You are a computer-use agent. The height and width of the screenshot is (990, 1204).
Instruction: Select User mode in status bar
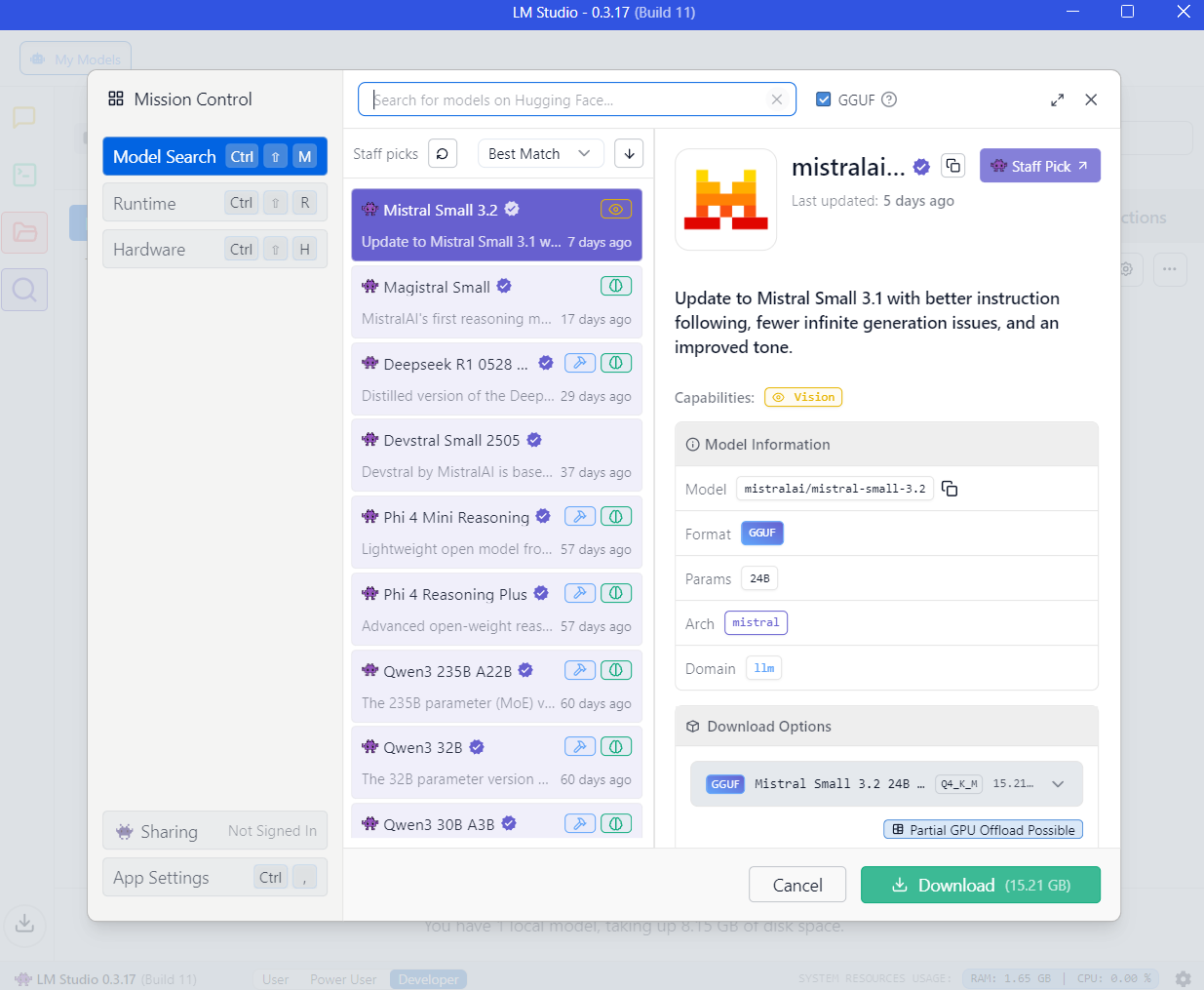point(275,979)
